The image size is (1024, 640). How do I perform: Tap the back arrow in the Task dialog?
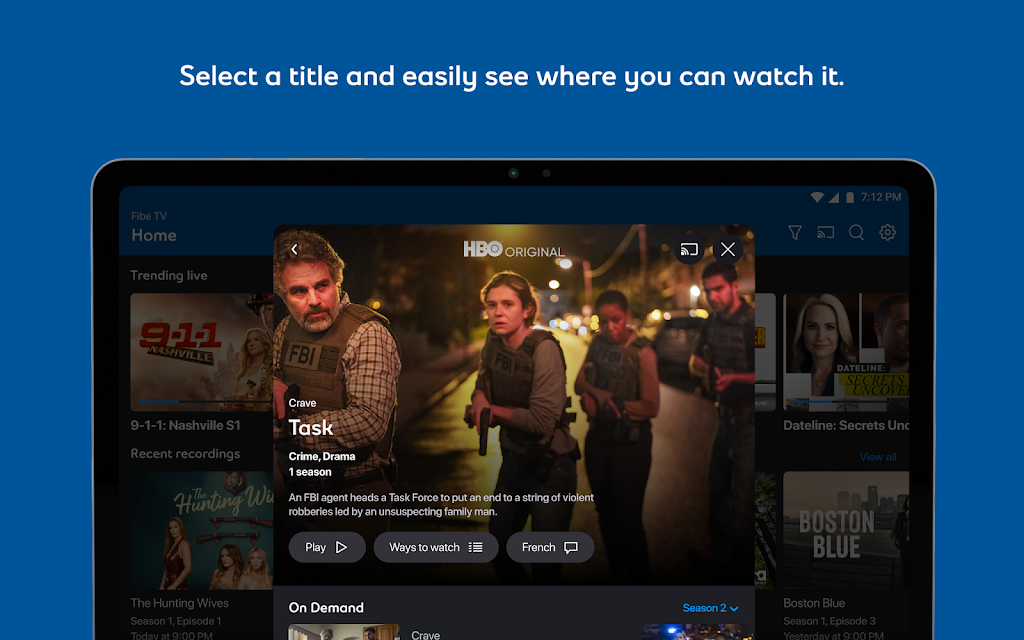click(x=294, y=250)
